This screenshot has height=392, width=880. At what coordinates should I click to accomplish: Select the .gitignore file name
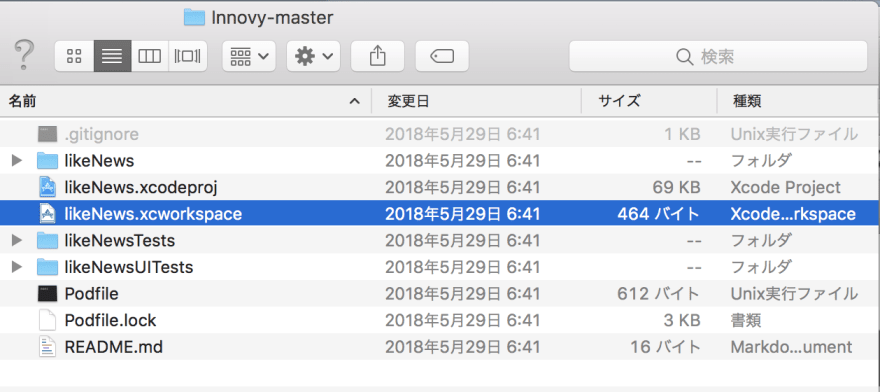tap(102, 135)
